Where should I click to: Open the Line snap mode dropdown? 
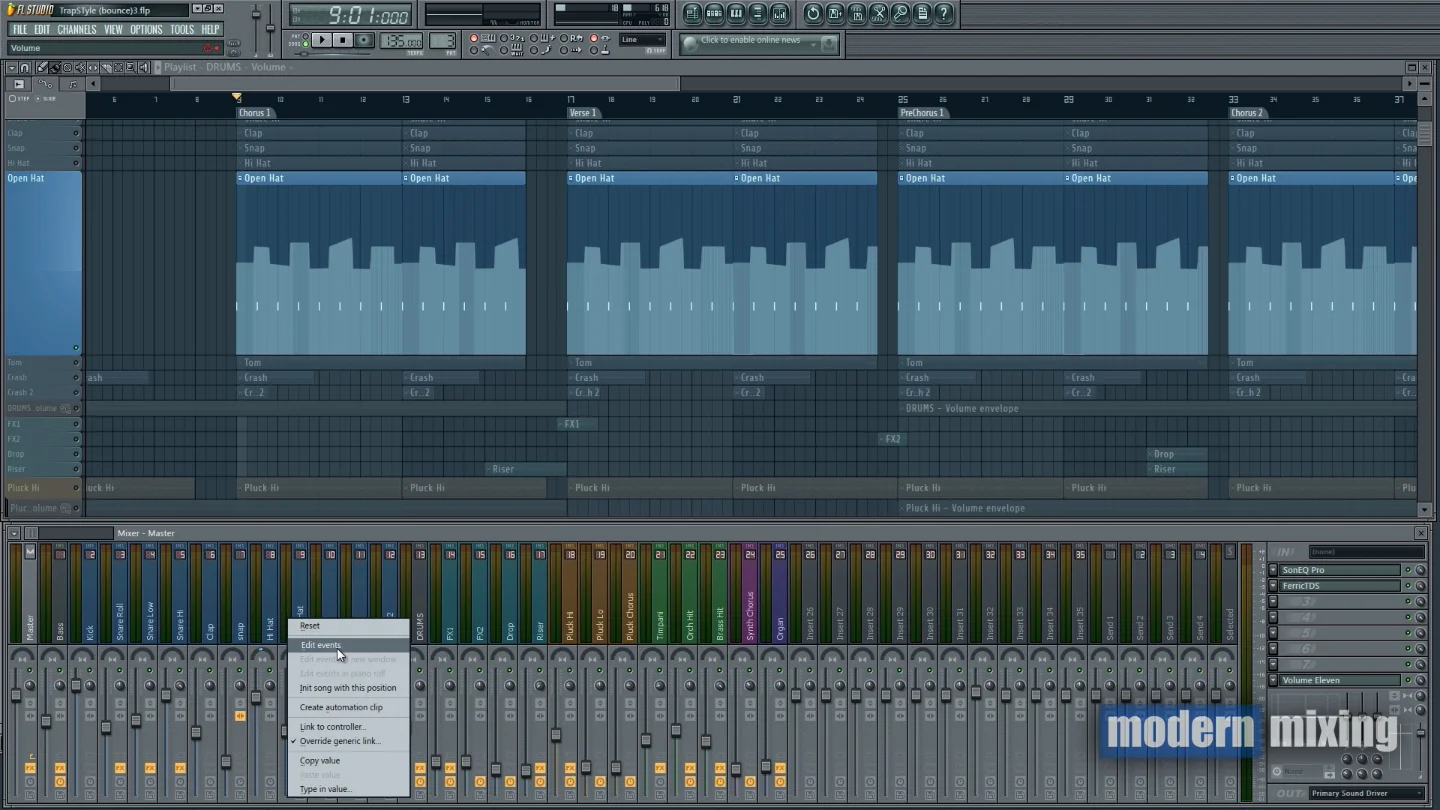642,40
